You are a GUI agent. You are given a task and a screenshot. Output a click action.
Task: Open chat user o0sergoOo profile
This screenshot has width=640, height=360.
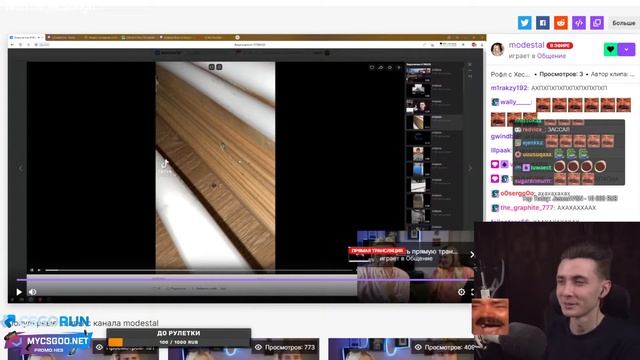pos(517,193)
